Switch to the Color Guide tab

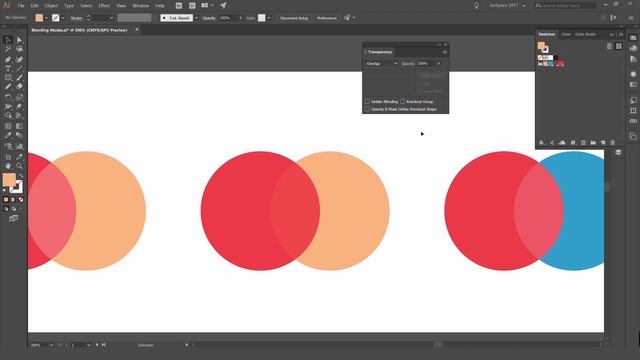click(x=585, y=34)
